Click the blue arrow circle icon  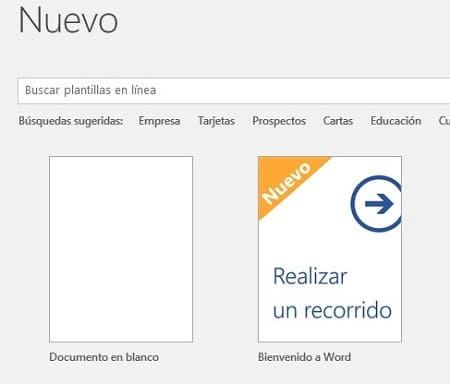[376, 203]
